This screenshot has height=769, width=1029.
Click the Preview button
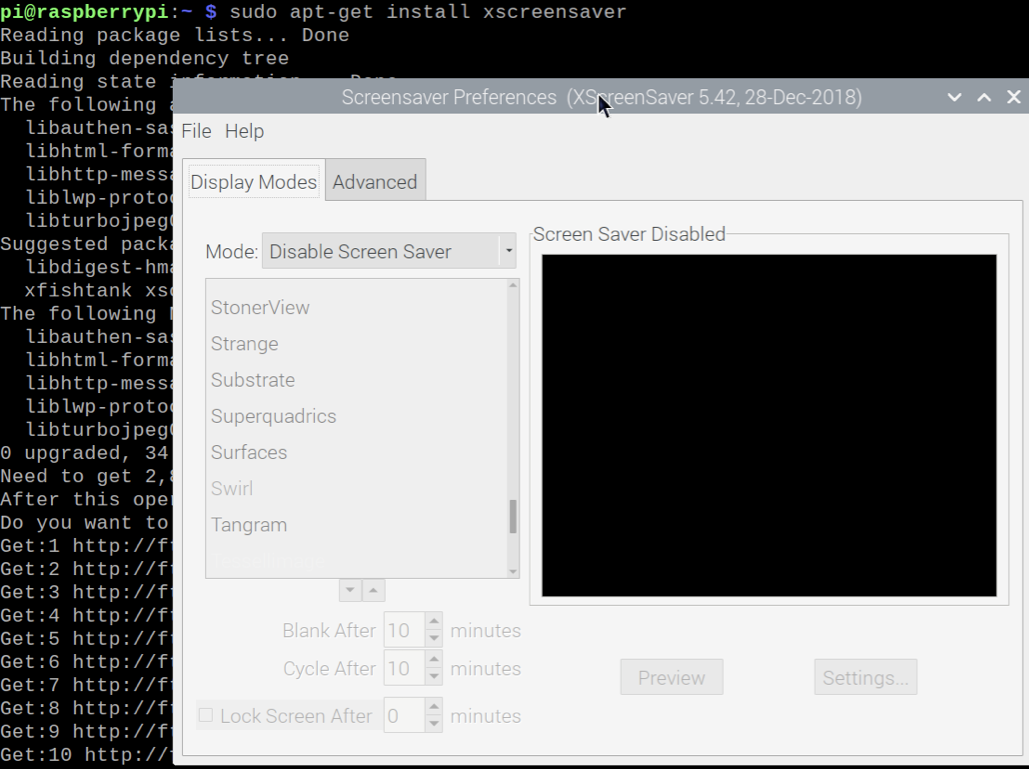[671, 677]
